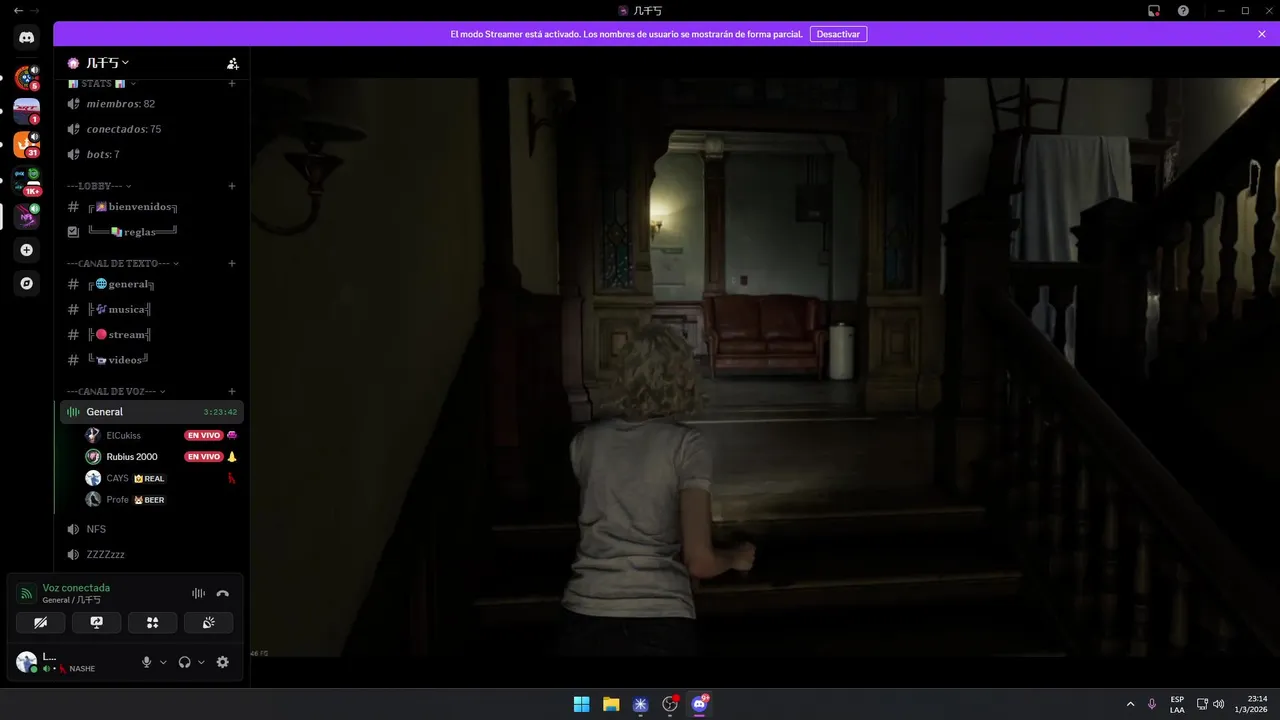Open the soundboard button
The image size is (1280, 720).
pyautogui.click(x=208, y=622)
